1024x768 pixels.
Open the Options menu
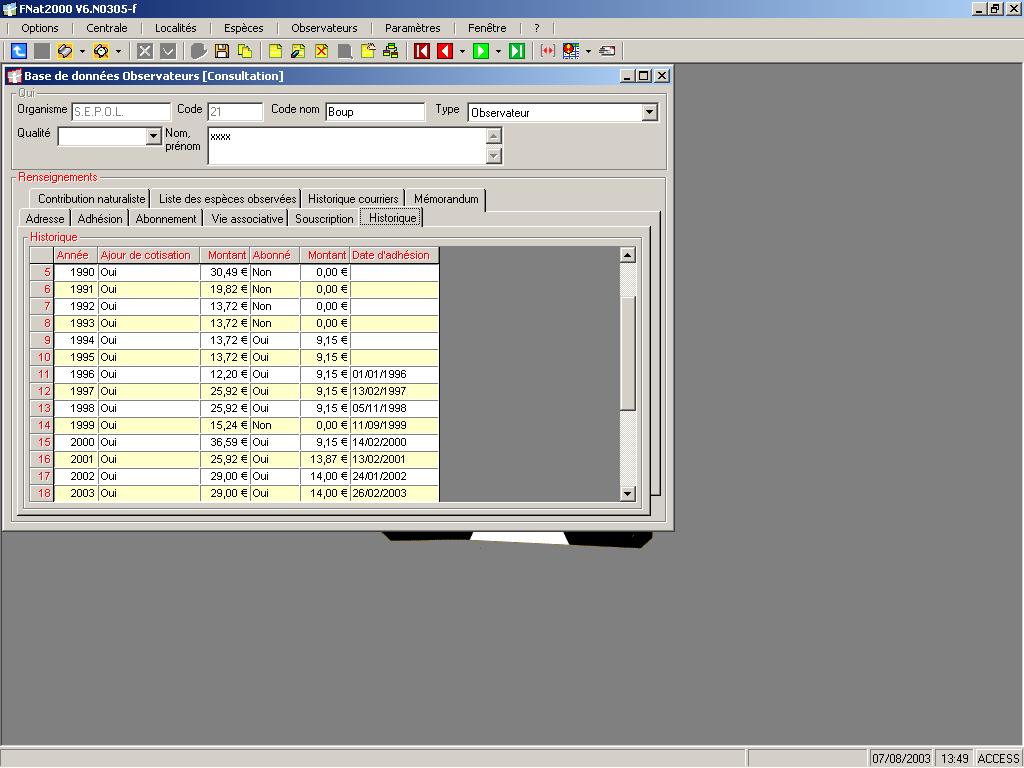(x=40, y=28)
